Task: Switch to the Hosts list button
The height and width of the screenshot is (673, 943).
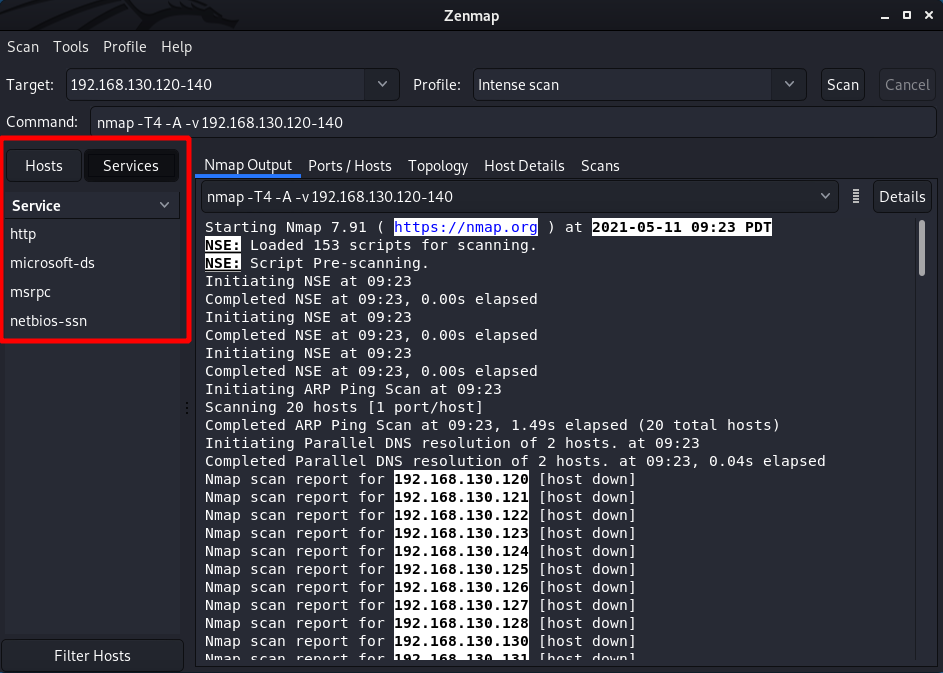Action: [x=44, y=165]
